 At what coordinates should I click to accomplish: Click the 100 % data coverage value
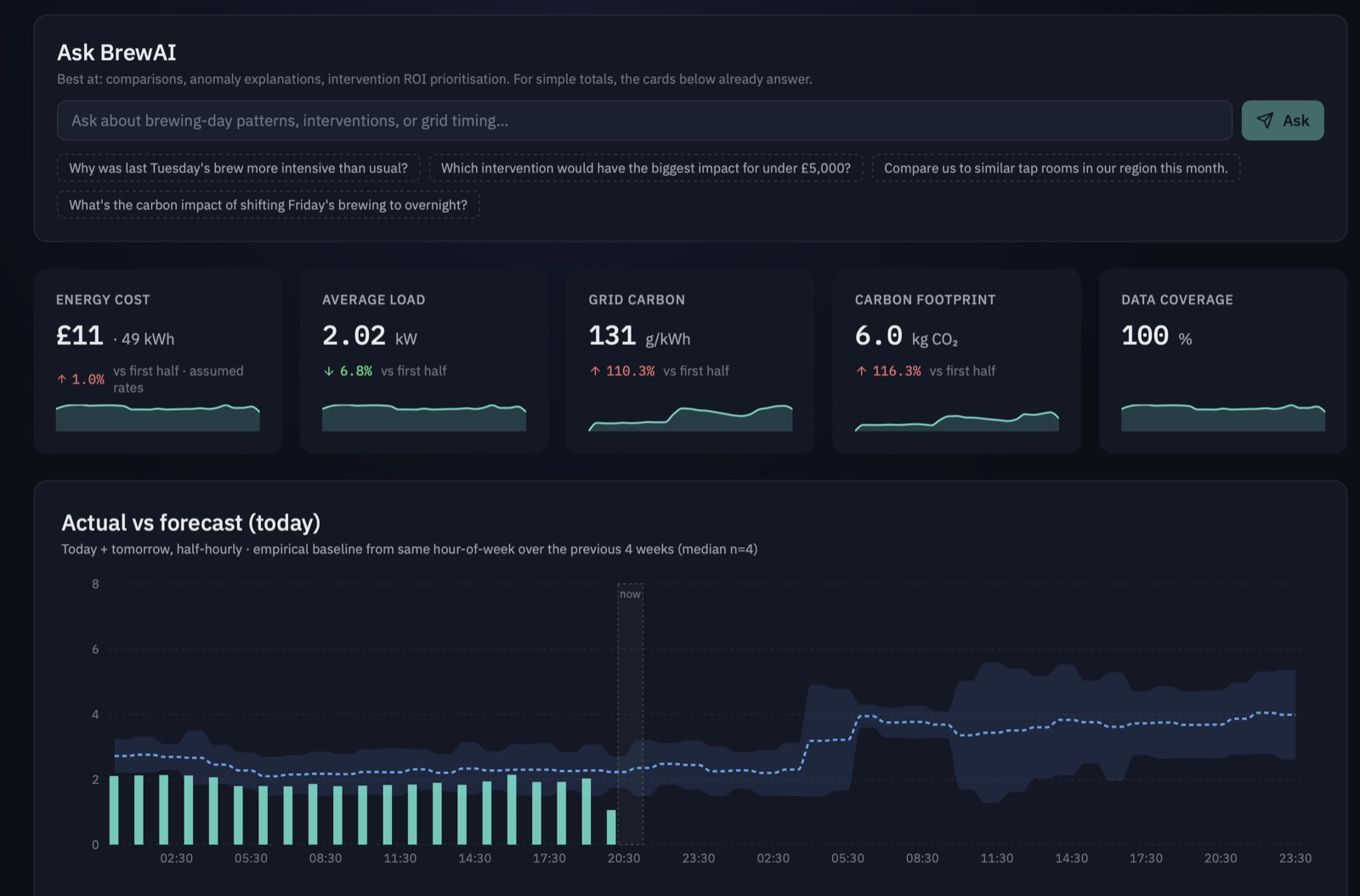click(x=1156, y=336)
